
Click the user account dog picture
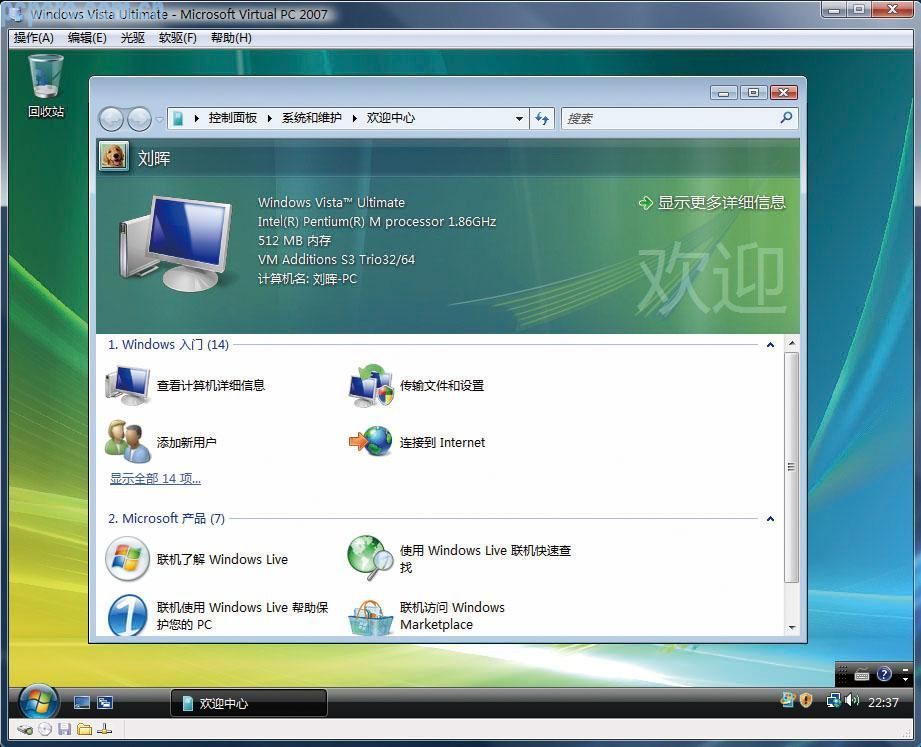point(114,157)
